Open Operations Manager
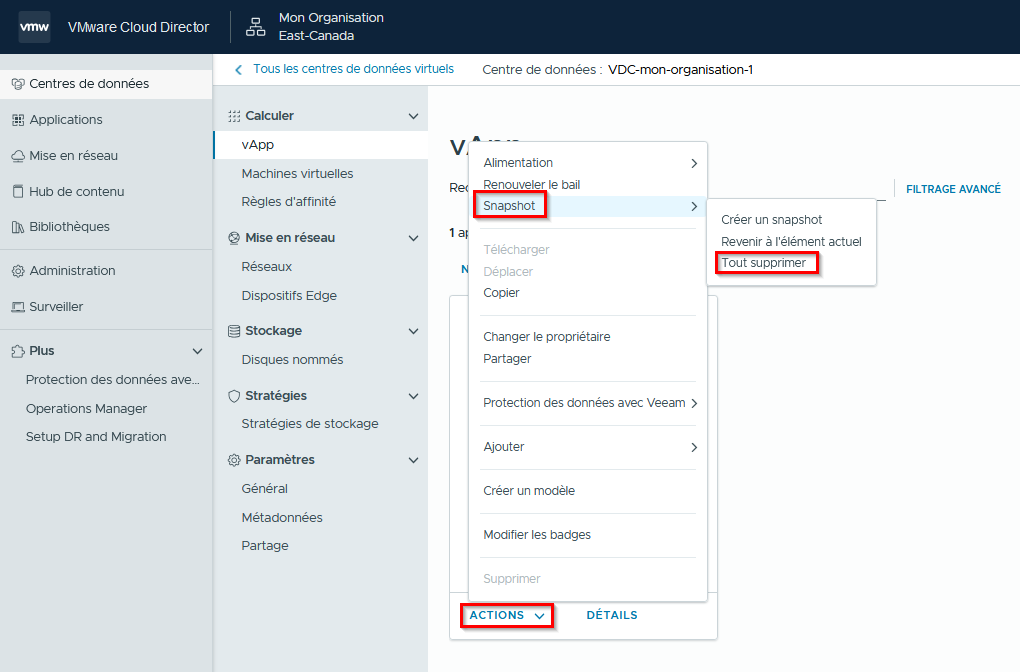Viewport: 1020px width, 672px height. (x=86, y=409)
